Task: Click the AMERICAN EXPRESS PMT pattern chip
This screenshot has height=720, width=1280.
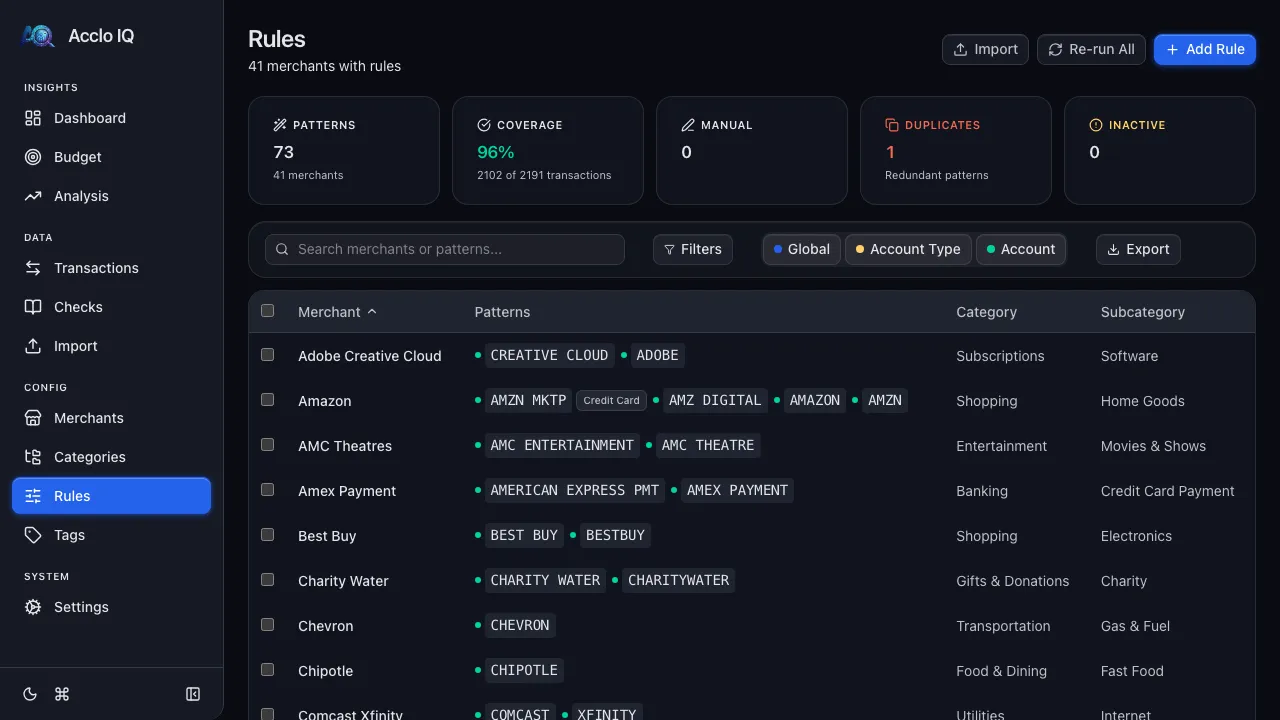Action: coord(575,490)
